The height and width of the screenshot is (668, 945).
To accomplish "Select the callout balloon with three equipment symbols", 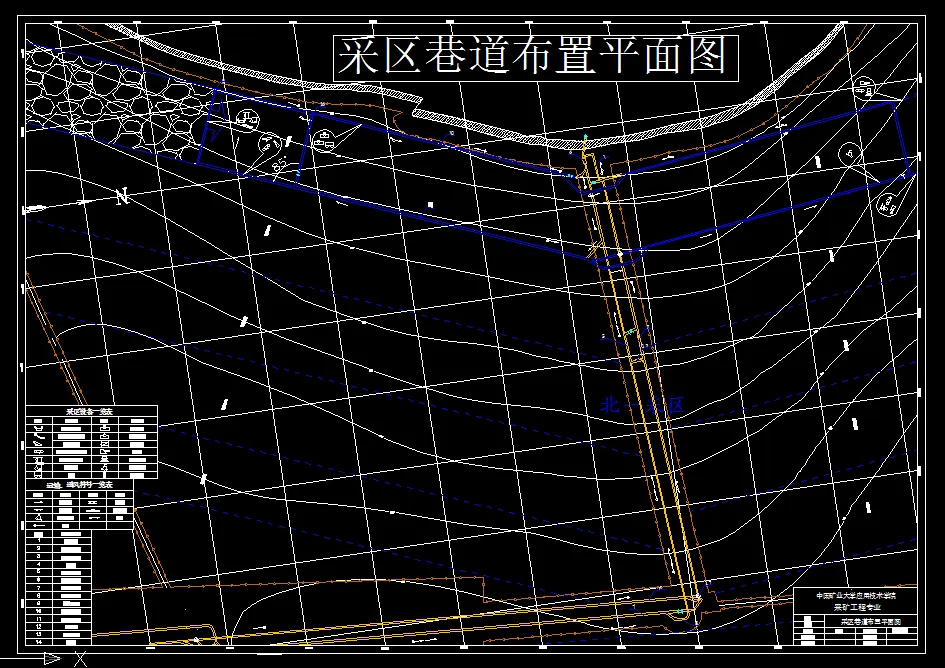I will coord(325,140).
